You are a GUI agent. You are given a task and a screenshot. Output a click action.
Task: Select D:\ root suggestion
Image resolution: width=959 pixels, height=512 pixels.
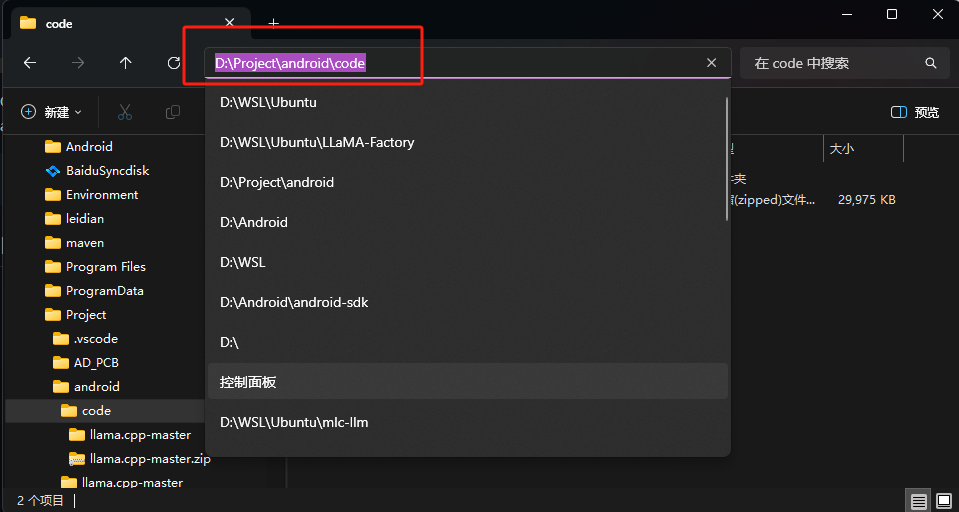(468, 343)
